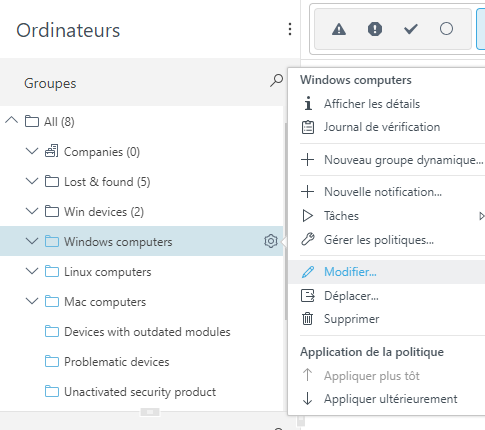Toggle the checkmark OK status filter
485x430 pixels.
(411, 29)
